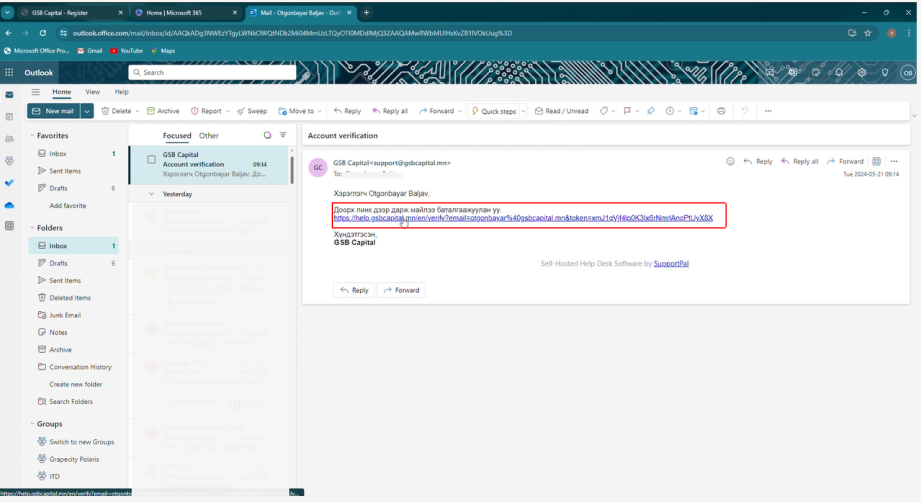
Task: Open the Report dropdown arrow
Action: point(227,111)
